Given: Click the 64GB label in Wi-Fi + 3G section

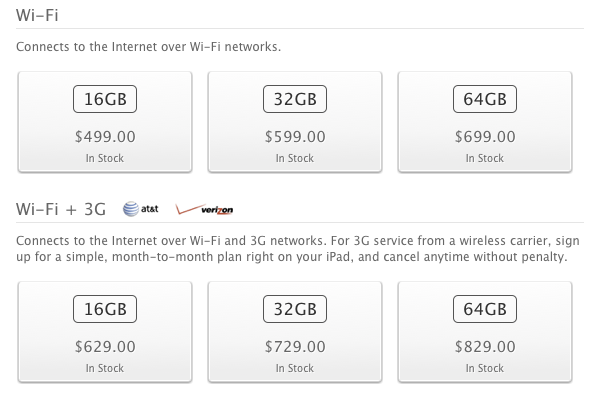Looking at the screenshot, I should pyautogui.click(x=485, y=309).
